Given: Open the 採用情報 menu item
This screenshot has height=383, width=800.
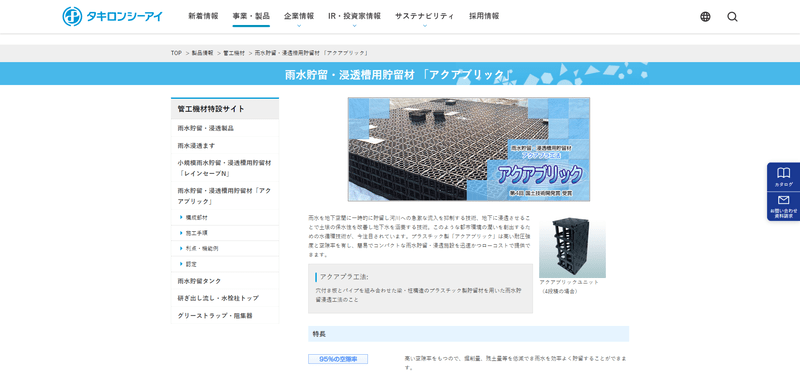Looking at the screenshot, I should pos(484,16).
